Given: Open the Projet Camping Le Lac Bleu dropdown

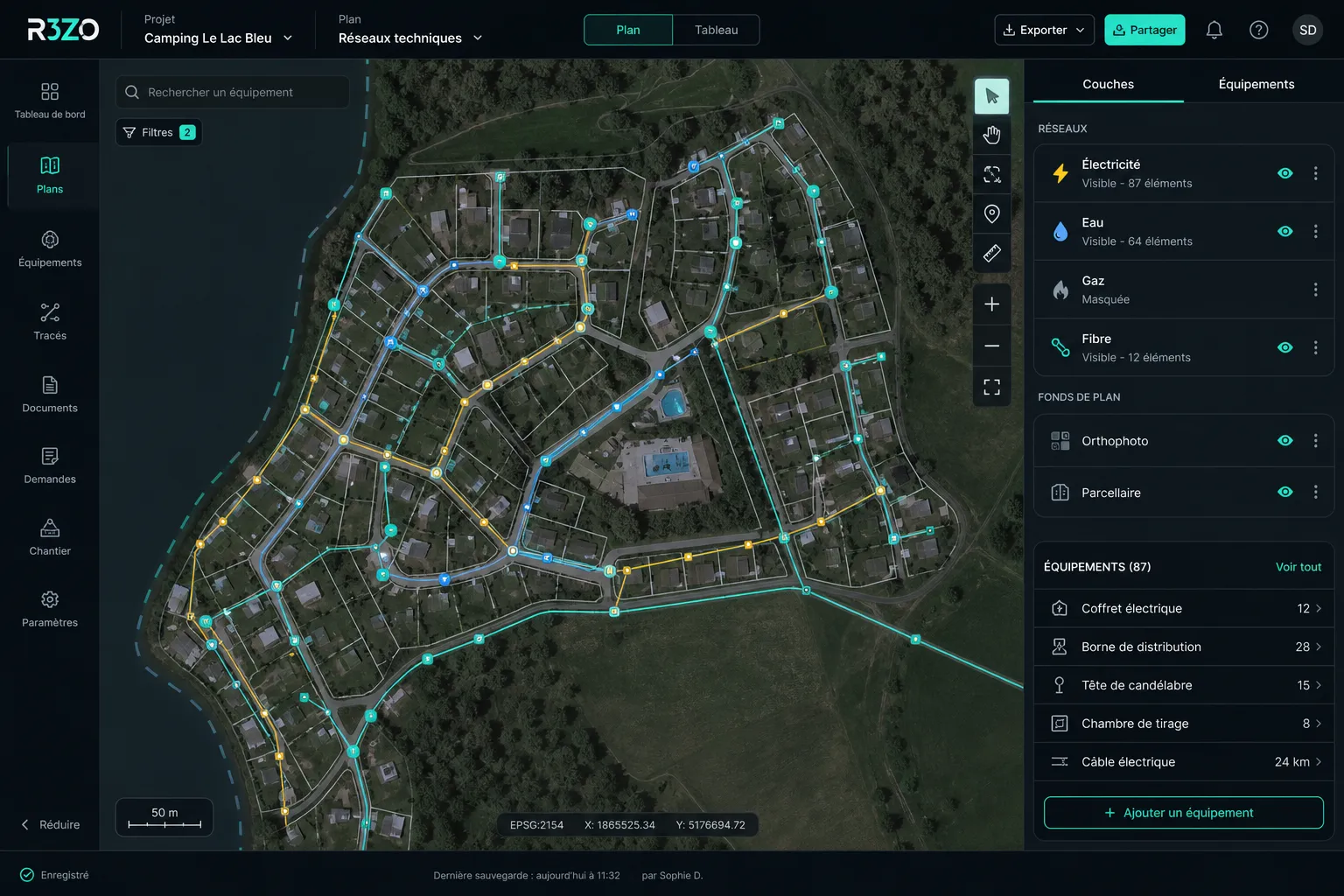Looking at the screenshot, I should (x=218, y=30).
